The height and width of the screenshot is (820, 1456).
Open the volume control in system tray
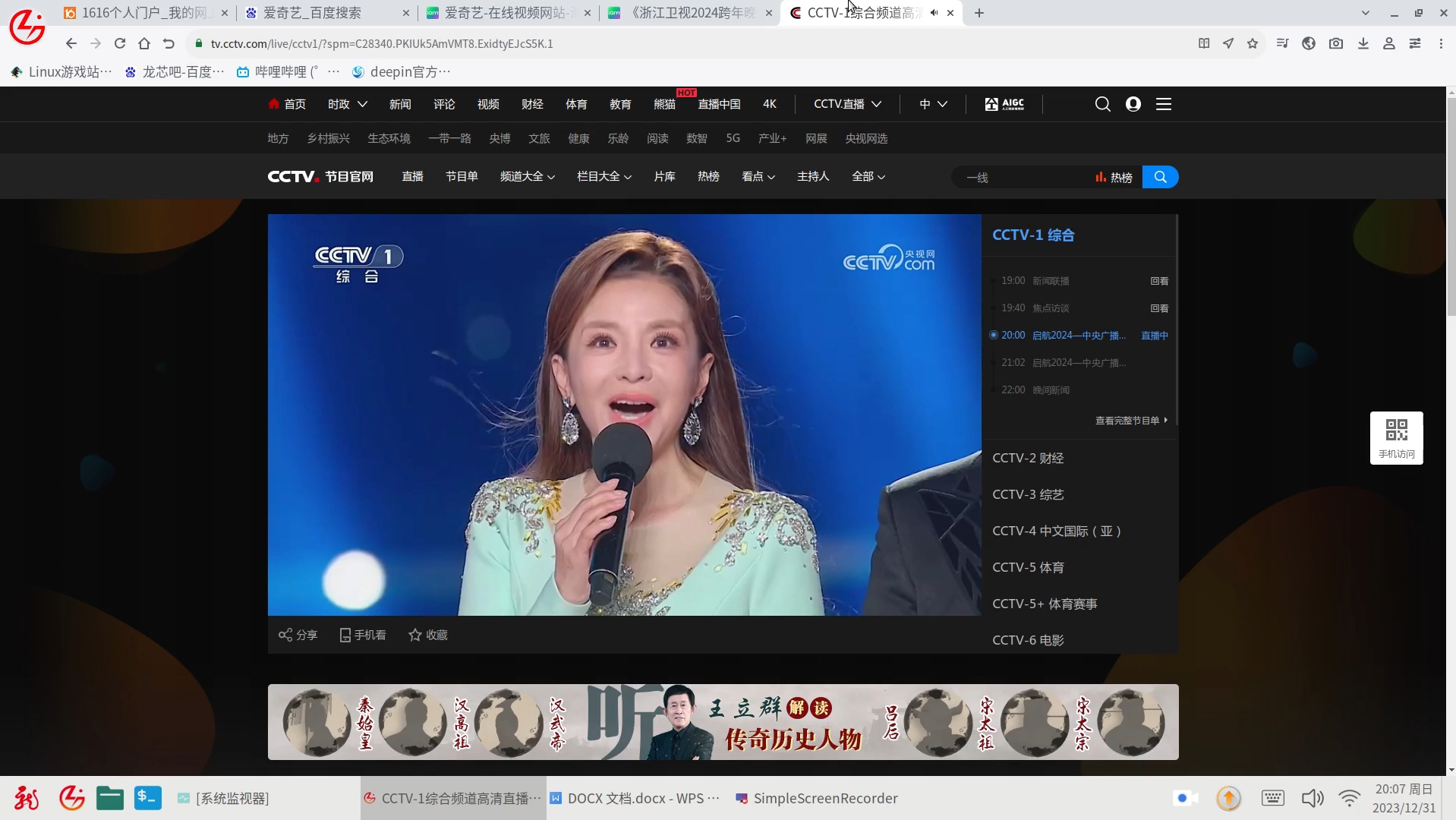click(x=1313, y=798)
